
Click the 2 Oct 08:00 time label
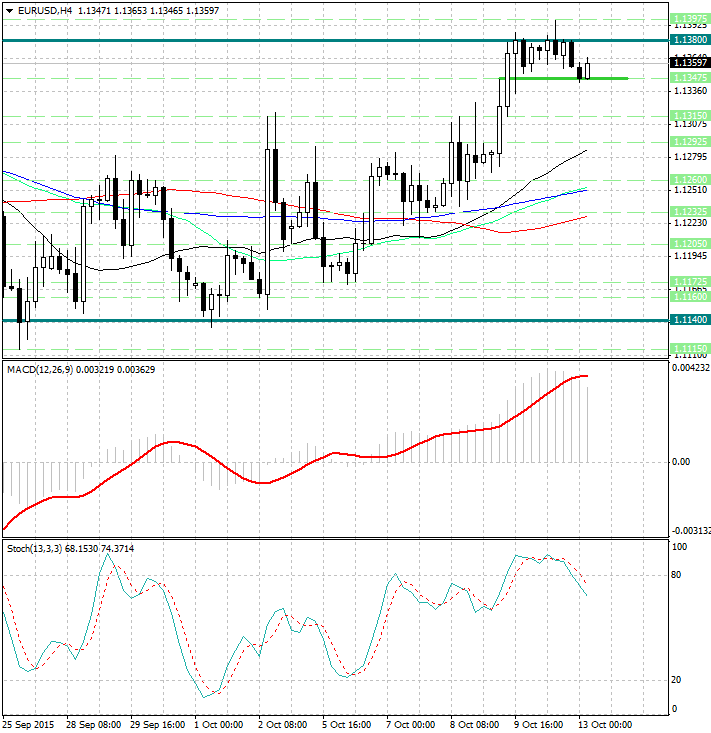coord(283,724)
